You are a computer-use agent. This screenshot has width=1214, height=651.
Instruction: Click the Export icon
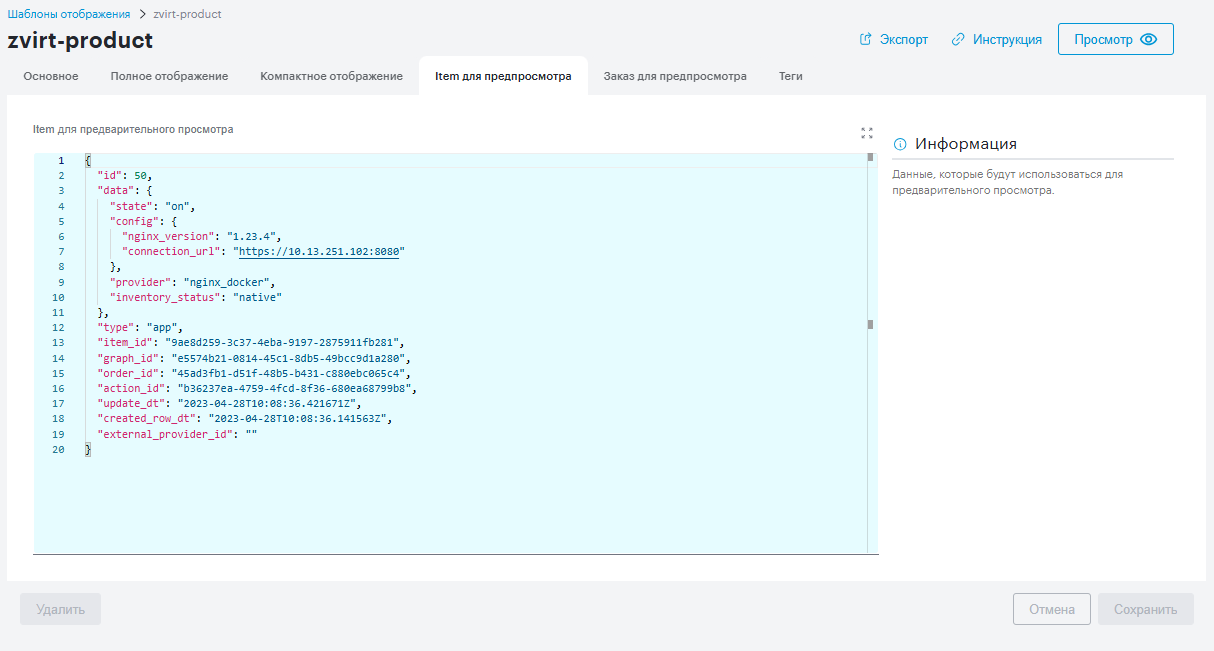866,40
